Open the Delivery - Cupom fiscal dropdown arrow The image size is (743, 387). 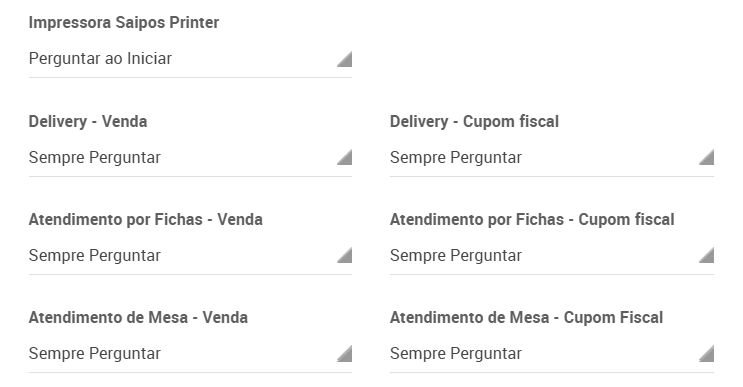point(707,157)
